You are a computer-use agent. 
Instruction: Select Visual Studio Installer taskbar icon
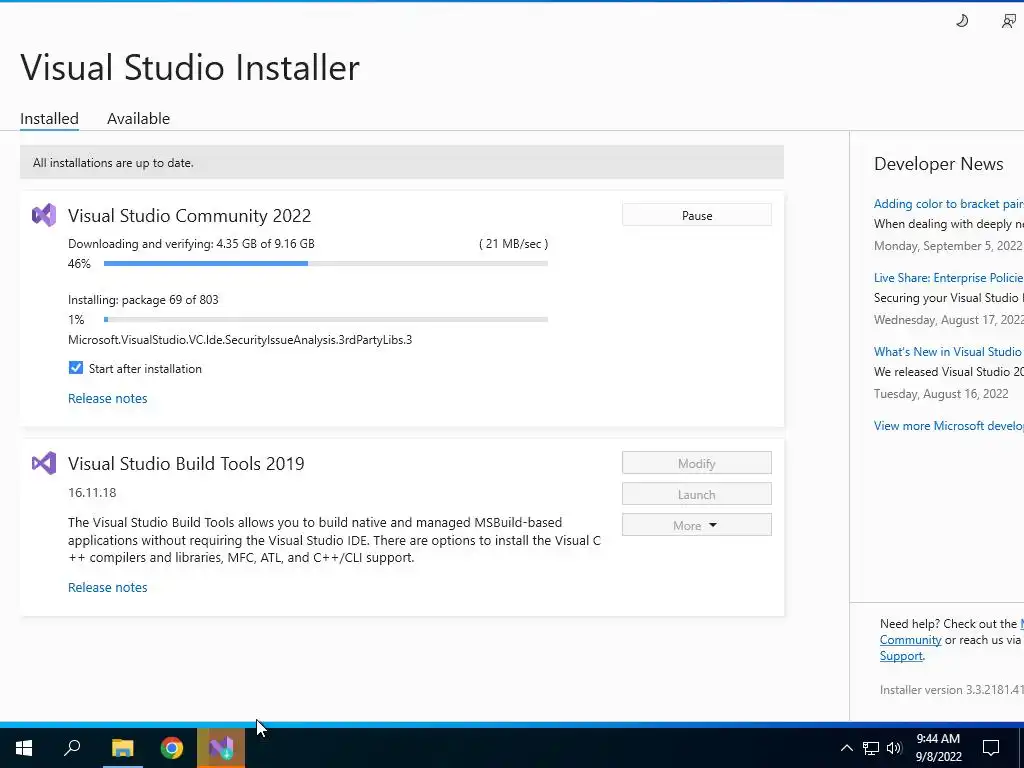click(x=221, y=748)
